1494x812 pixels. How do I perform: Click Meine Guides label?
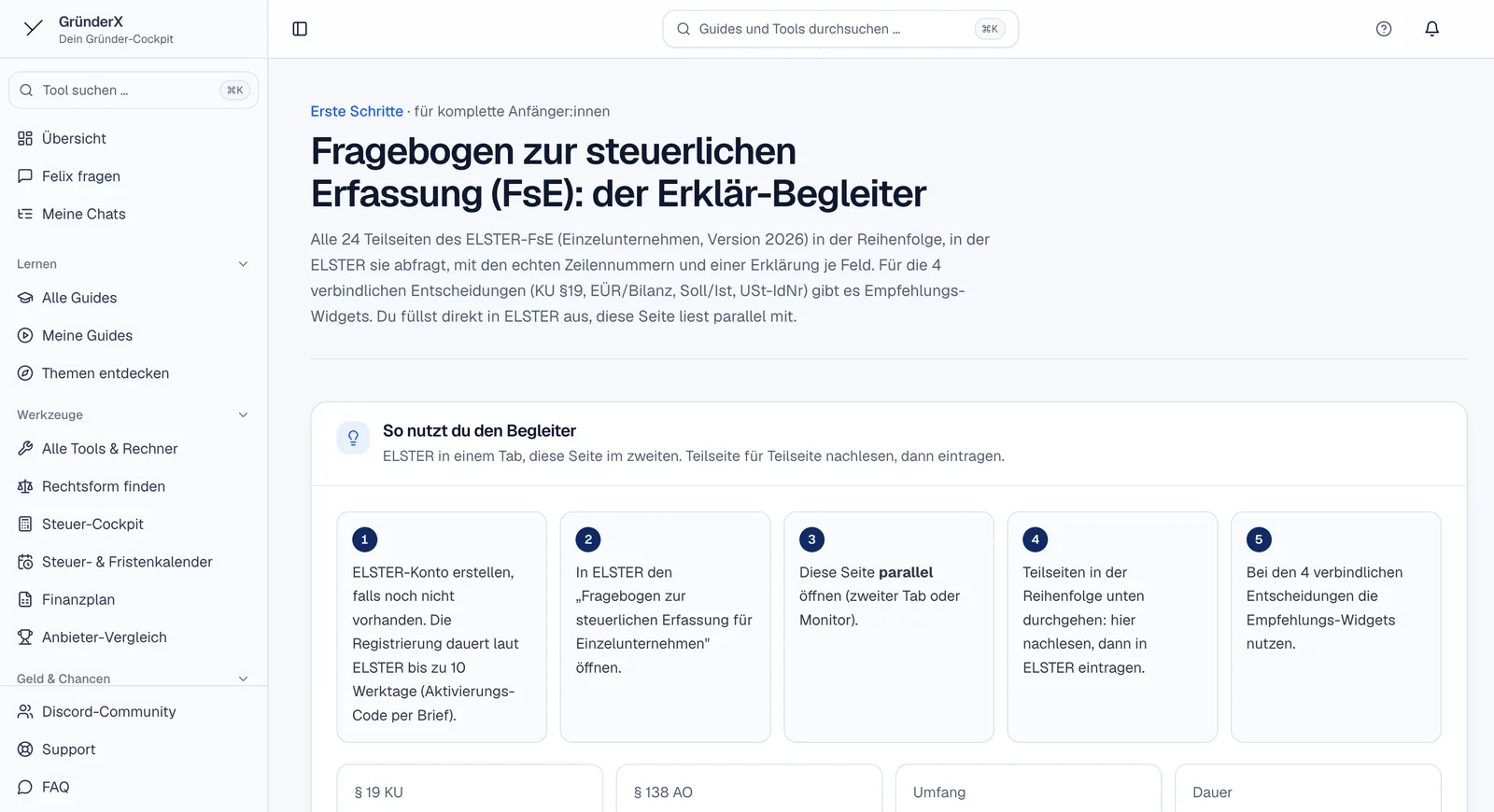[x=87, y=335]
